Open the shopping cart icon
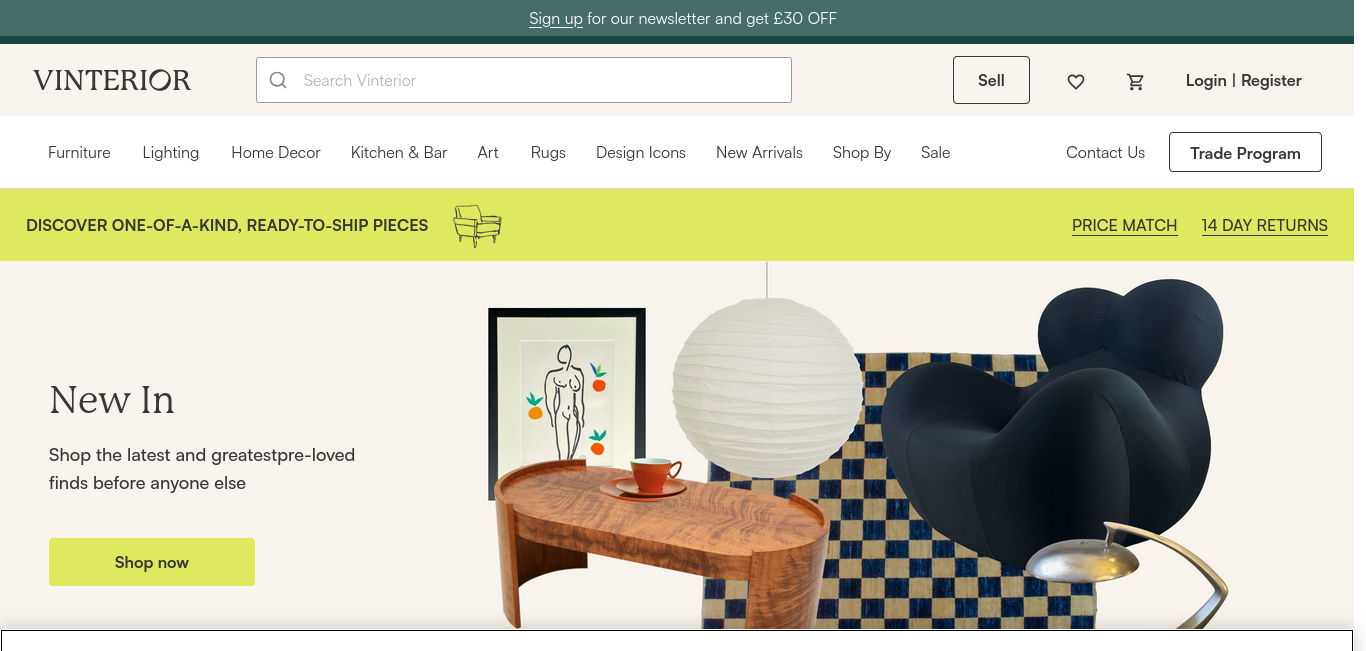 coord(1135,81)
